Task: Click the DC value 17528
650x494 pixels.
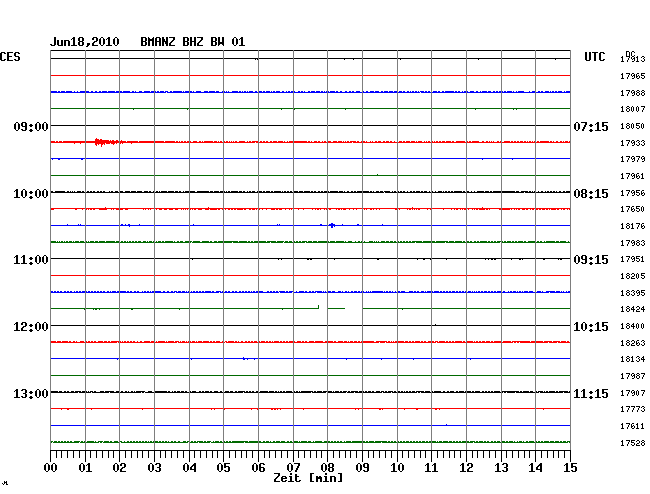Action: point(633,443)
